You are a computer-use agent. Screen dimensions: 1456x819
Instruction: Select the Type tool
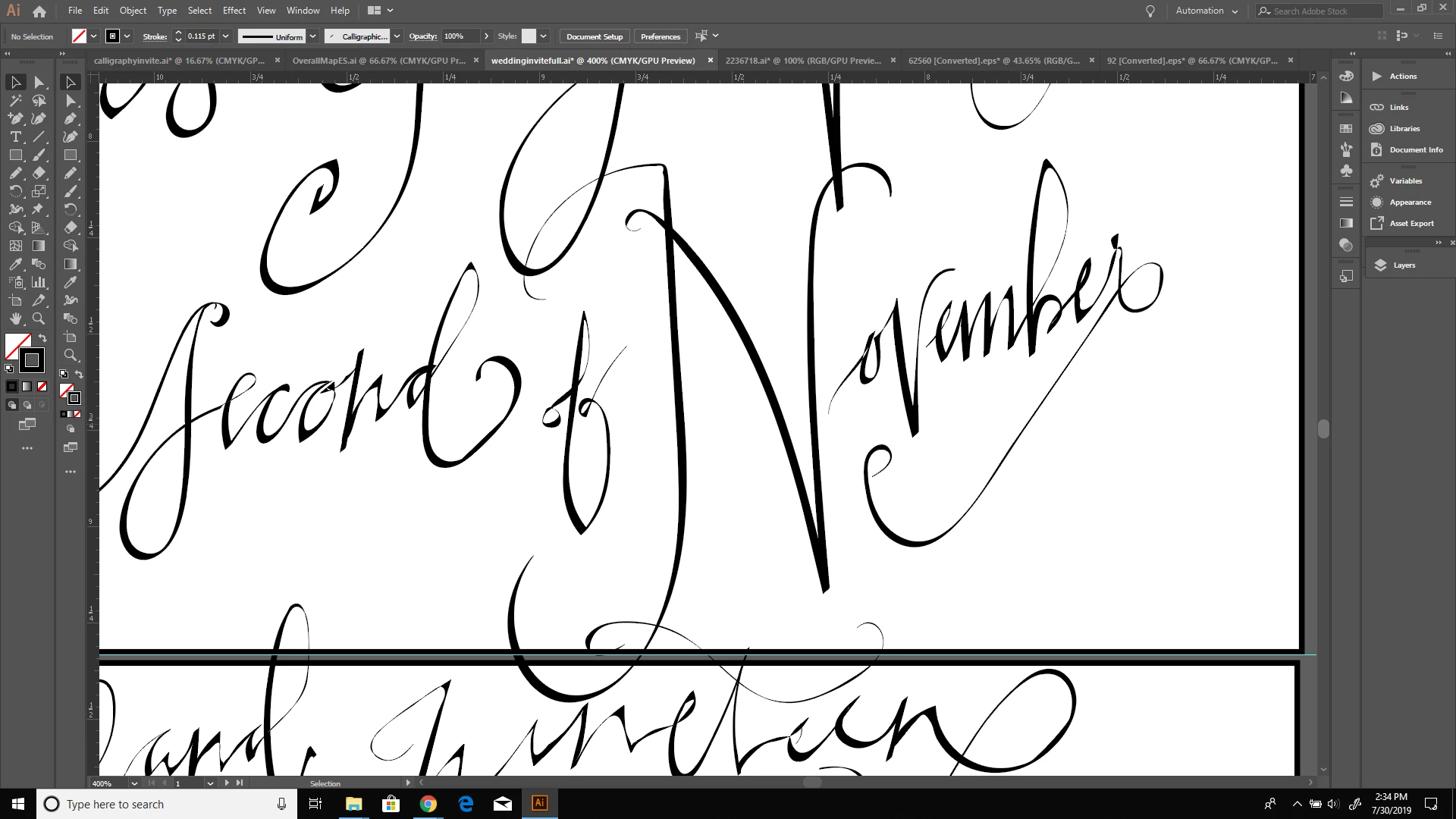pos(16,136)
